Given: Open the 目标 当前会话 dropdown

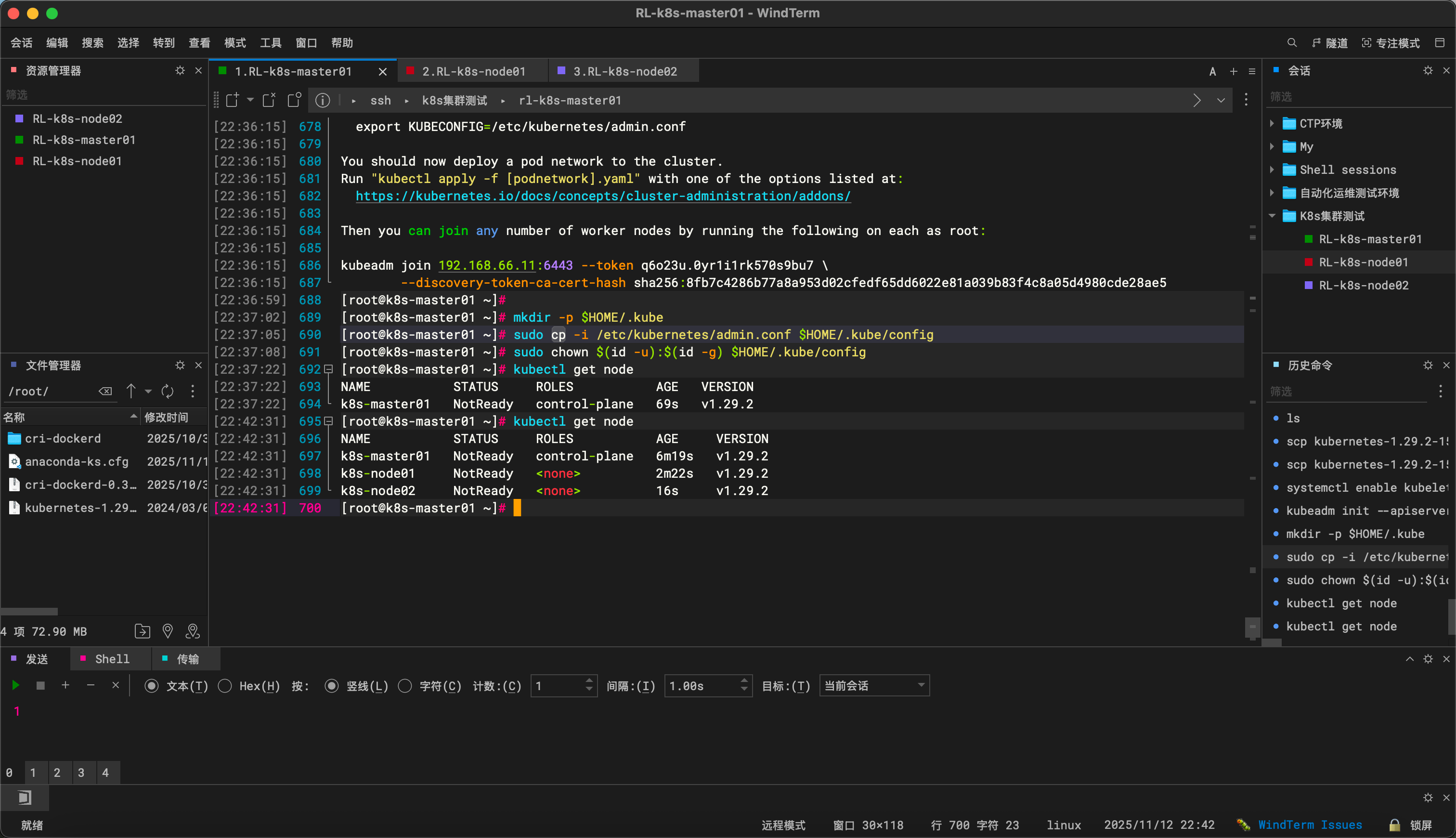Looking at the screenshot, I should point(874,685).
